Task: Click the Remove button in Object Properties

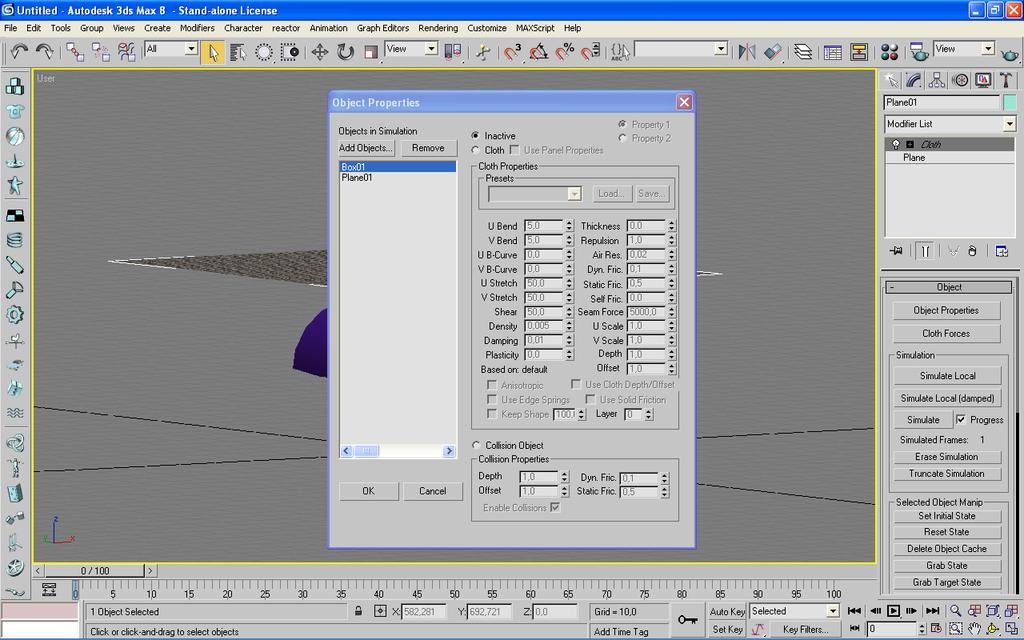Action: pyautogui.click(x=428, y=148)
